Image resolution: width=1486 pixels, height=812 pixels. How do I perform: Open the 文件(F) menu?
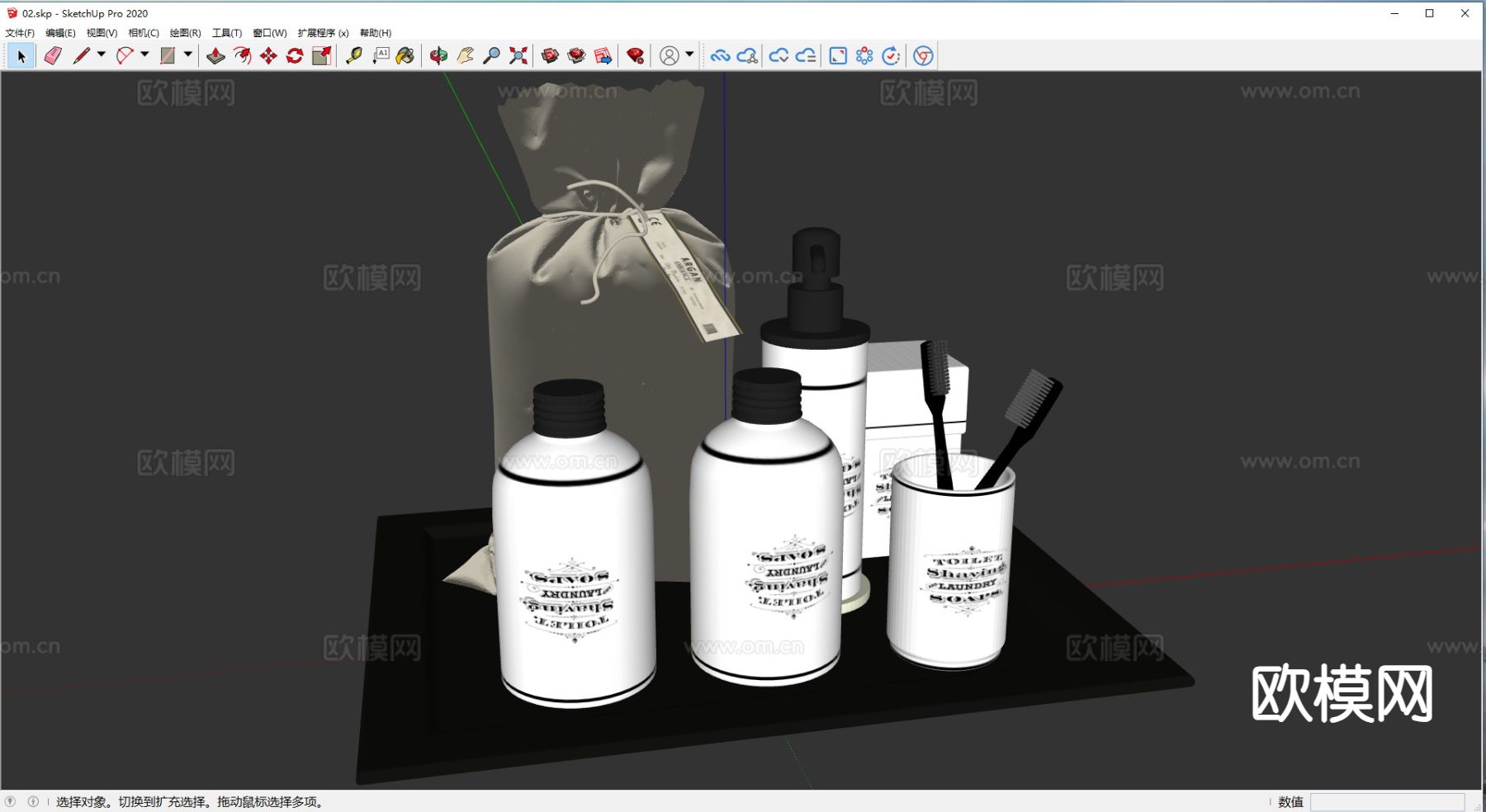coord(20,33)
